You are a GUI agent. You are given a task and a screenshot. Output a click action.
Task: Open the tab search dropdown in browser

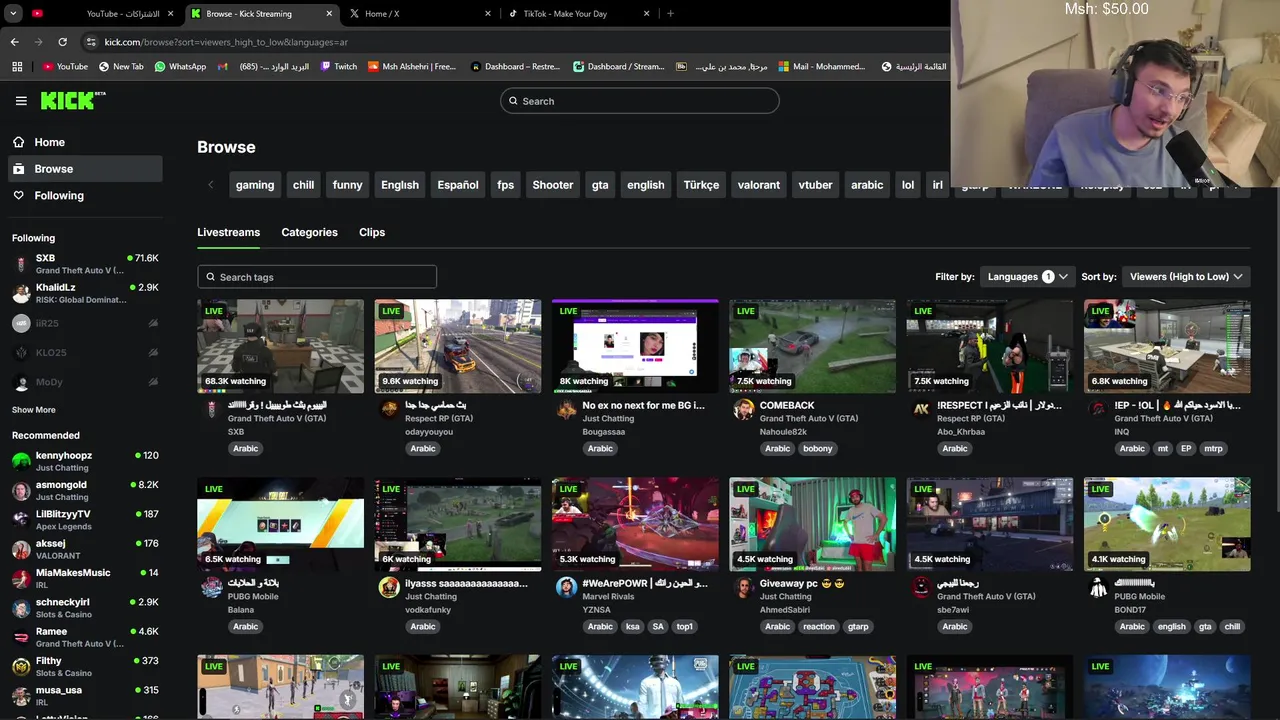[x=13, y=14]
